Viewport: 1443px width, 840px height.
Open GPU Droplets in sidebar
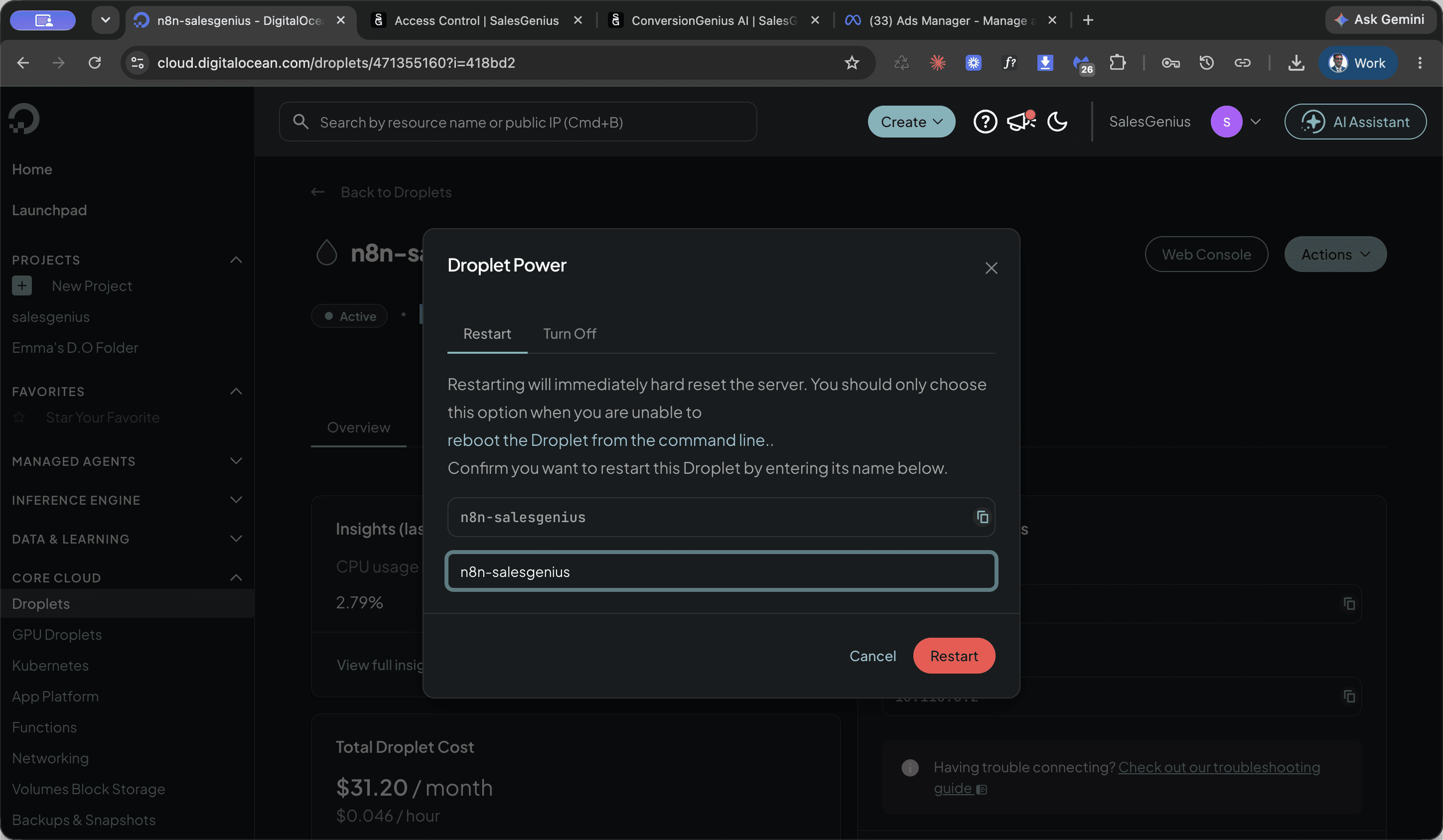57,634
